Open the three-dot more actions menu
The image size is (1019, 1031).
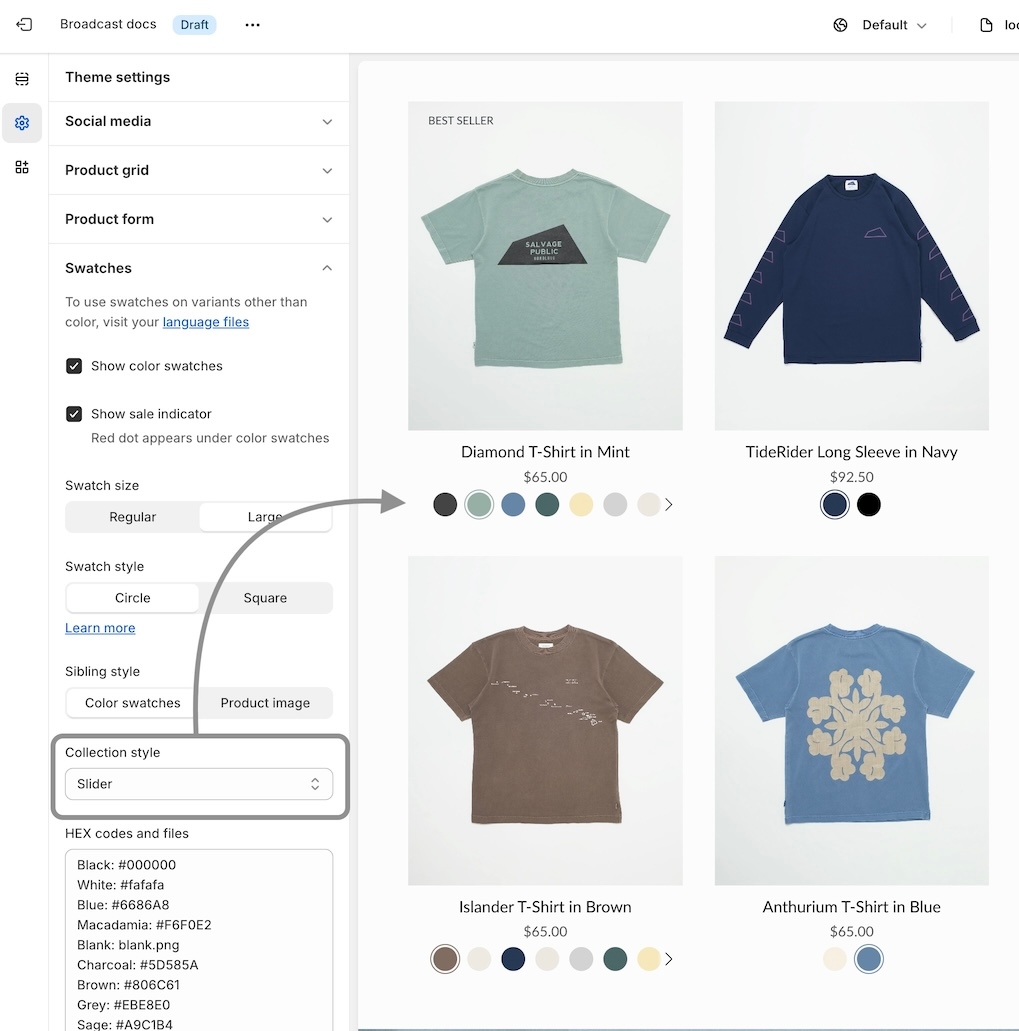(252, 25)
